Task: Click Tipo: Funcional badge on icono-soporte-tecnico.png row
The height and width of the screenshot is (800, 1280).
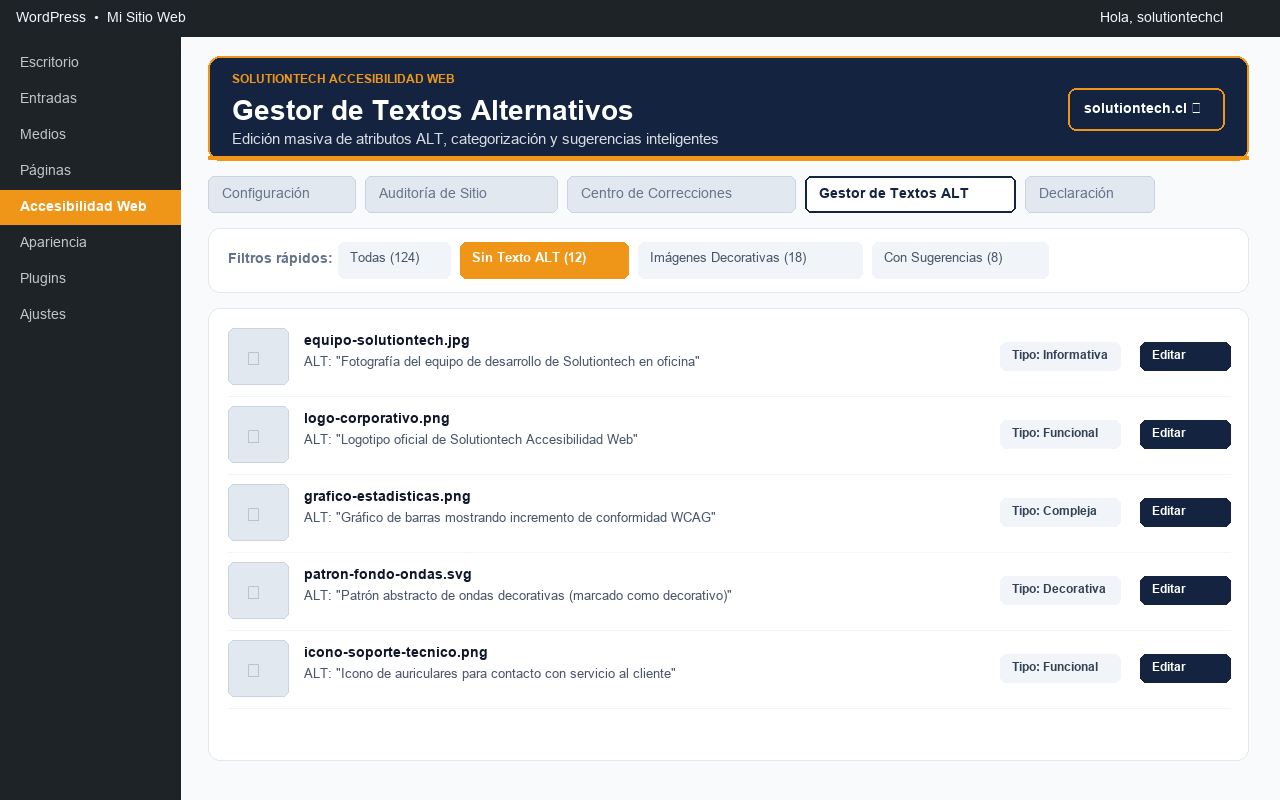Action: point(1060,668)
